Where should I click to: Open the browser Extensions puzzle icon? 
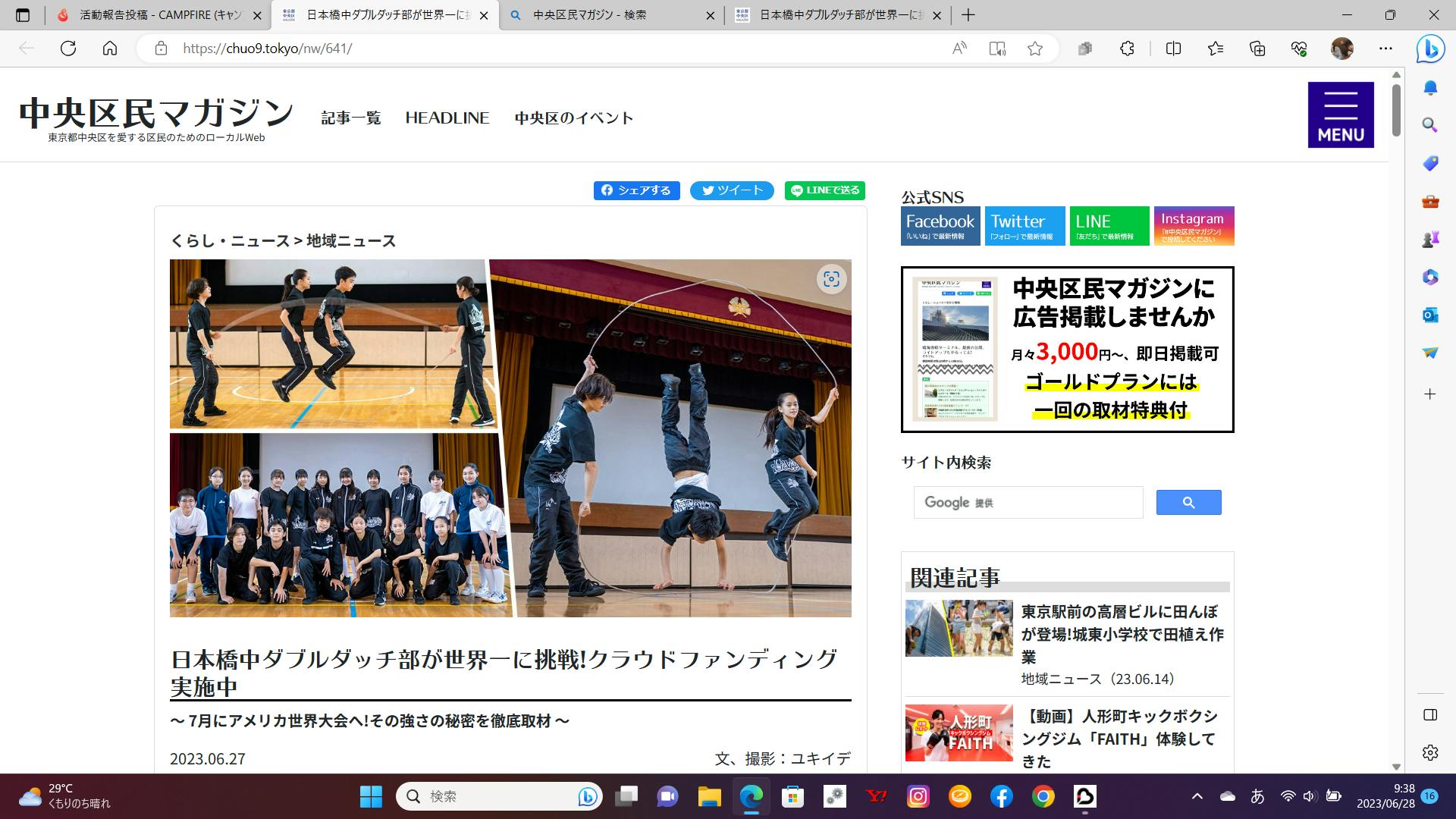click(1127, 49)
